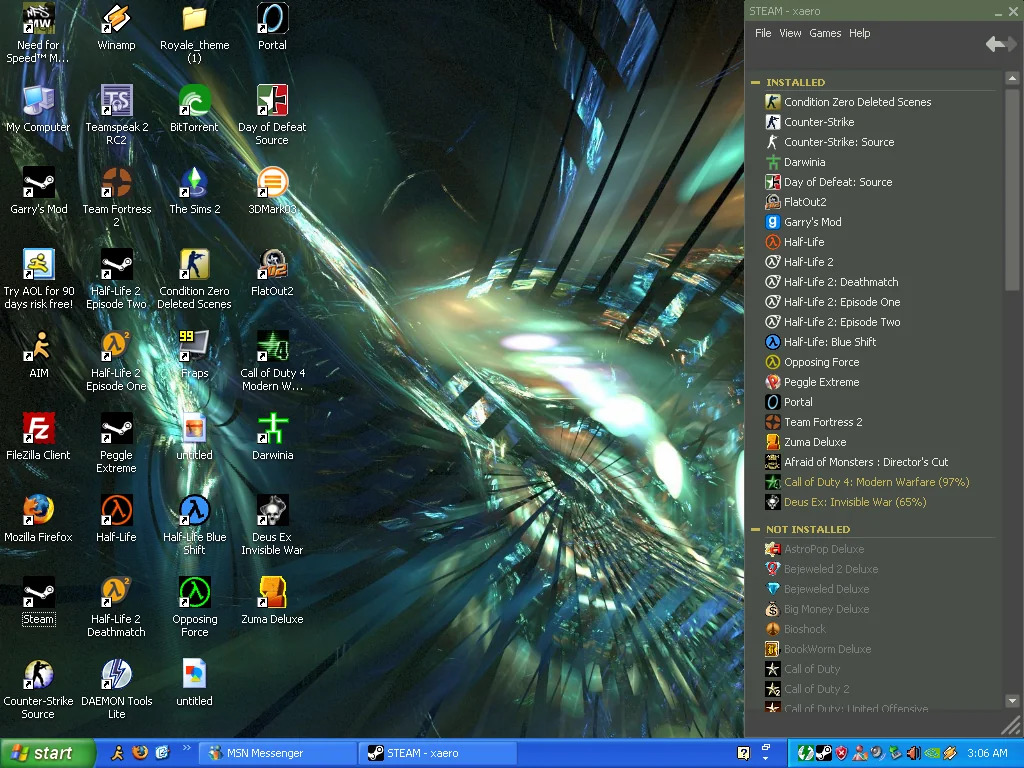This screenshot has width=1024, height=768.
Task: Click the Windows Start button
Action: tap(47, 753)
